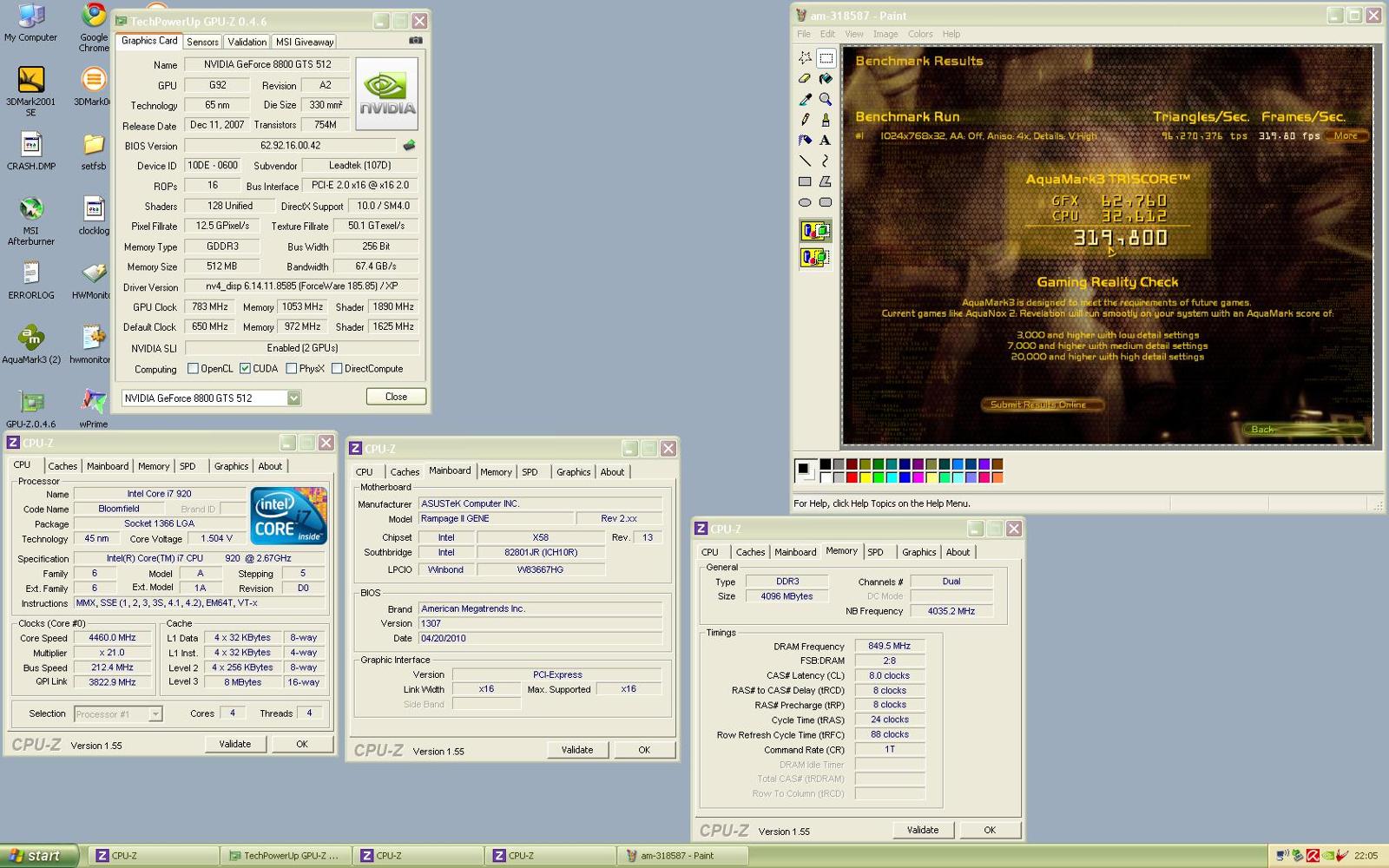Click the Windows start button
This screenshot has height=868, width=1389.
coord(40,856)
